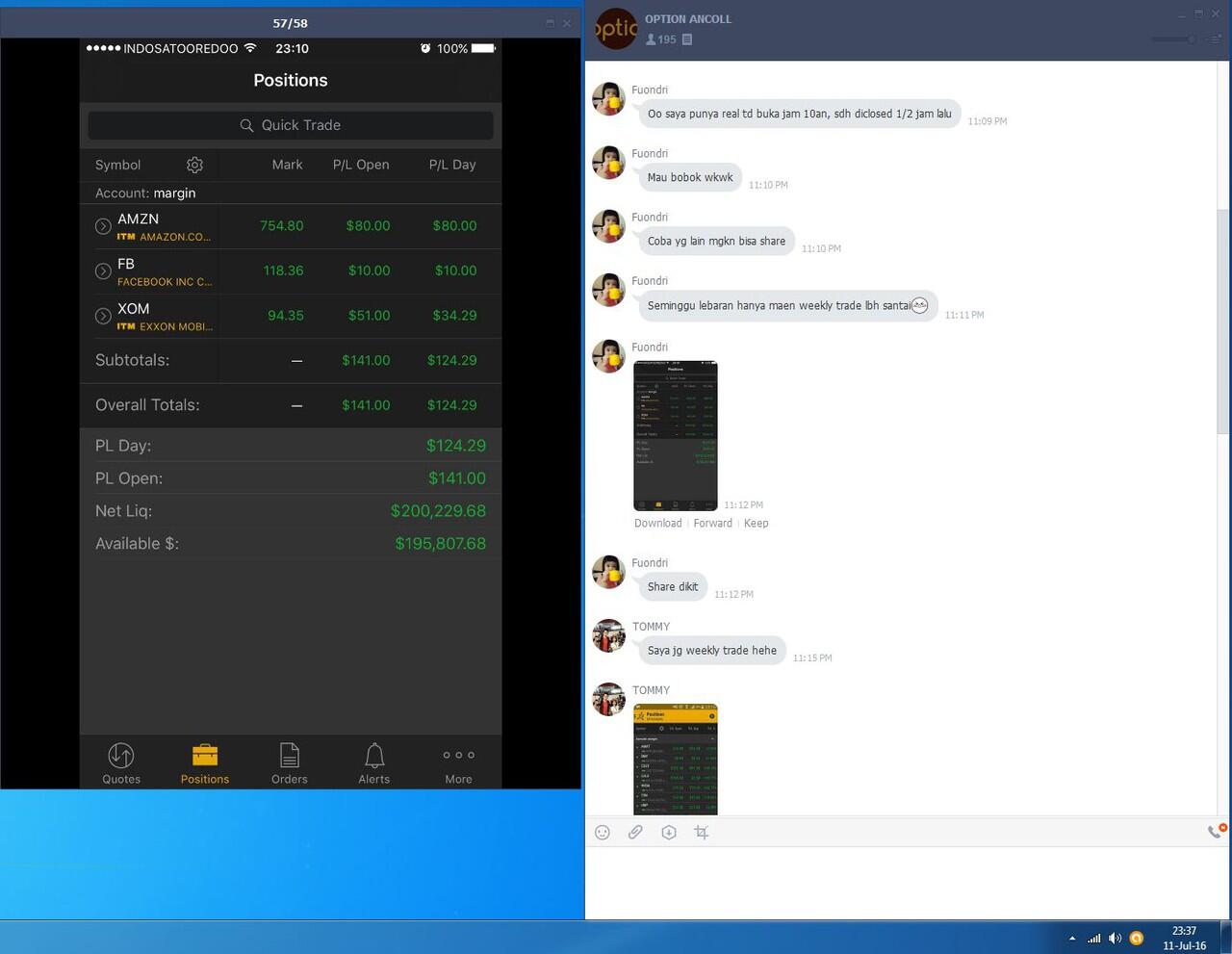Click the Forward link under Fuondri's image

pos(712,524)
